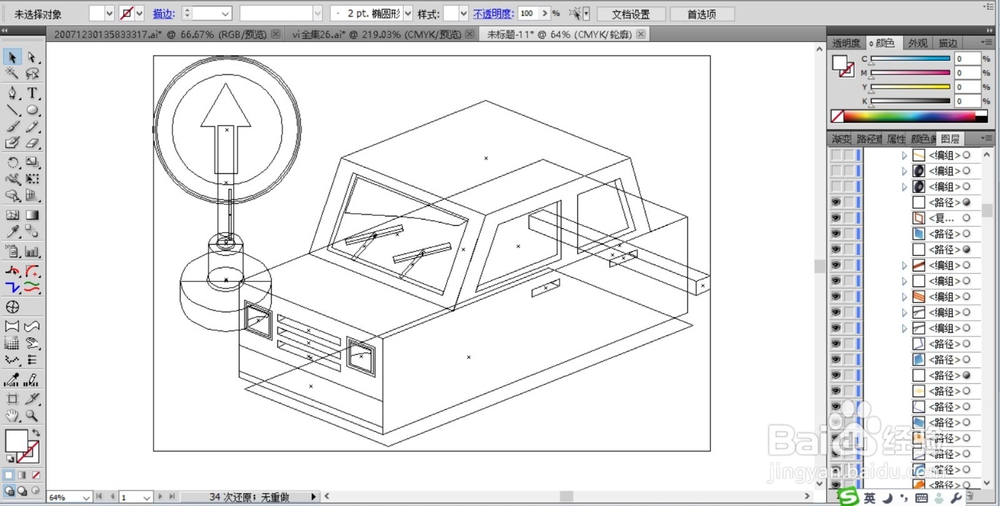Close the 未标题-11 document tab

[x=641, y=34]
